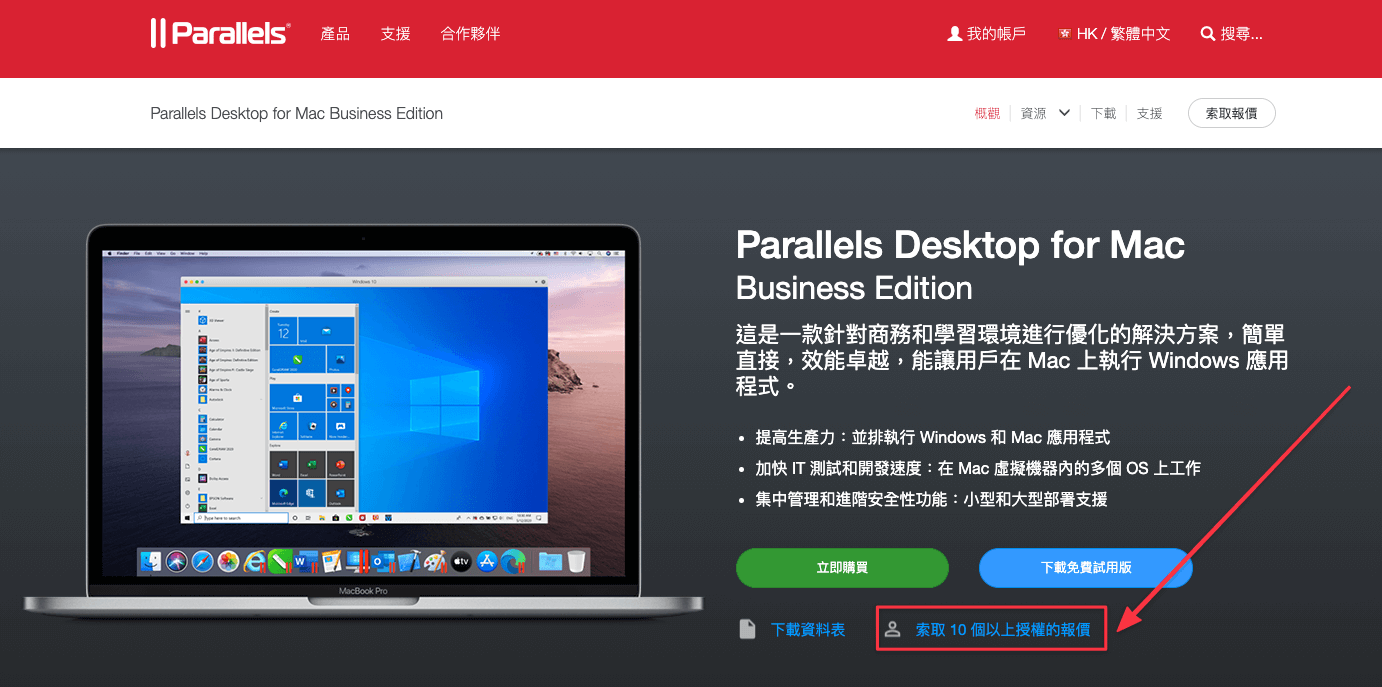Click the 索取報價 button
The width and height of the screenshot is (1382, 687).
point(1231,113)
